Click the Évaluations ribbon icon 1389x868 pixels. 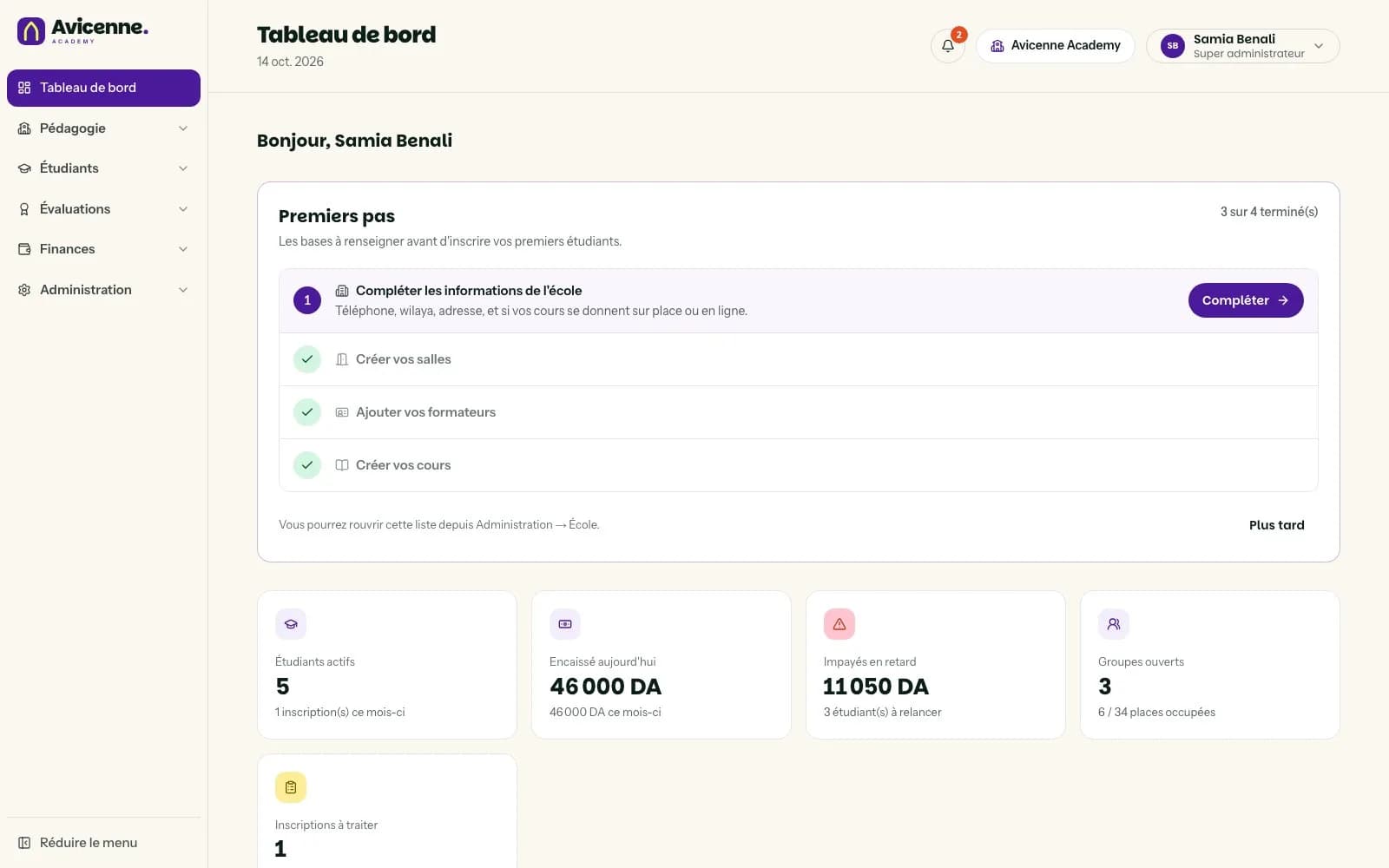coord(24,209)
